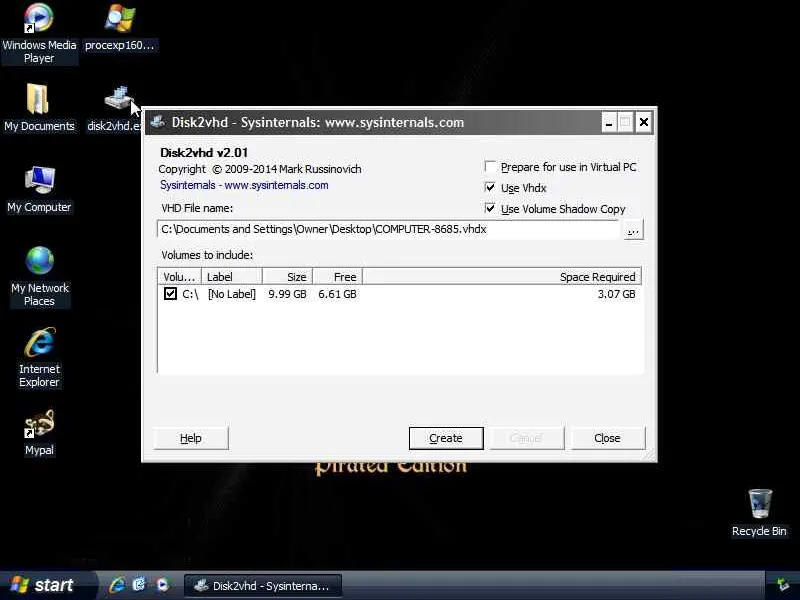Click the [No Label] cell
This screenshot has width=800, height=600.
click(232, 294)
